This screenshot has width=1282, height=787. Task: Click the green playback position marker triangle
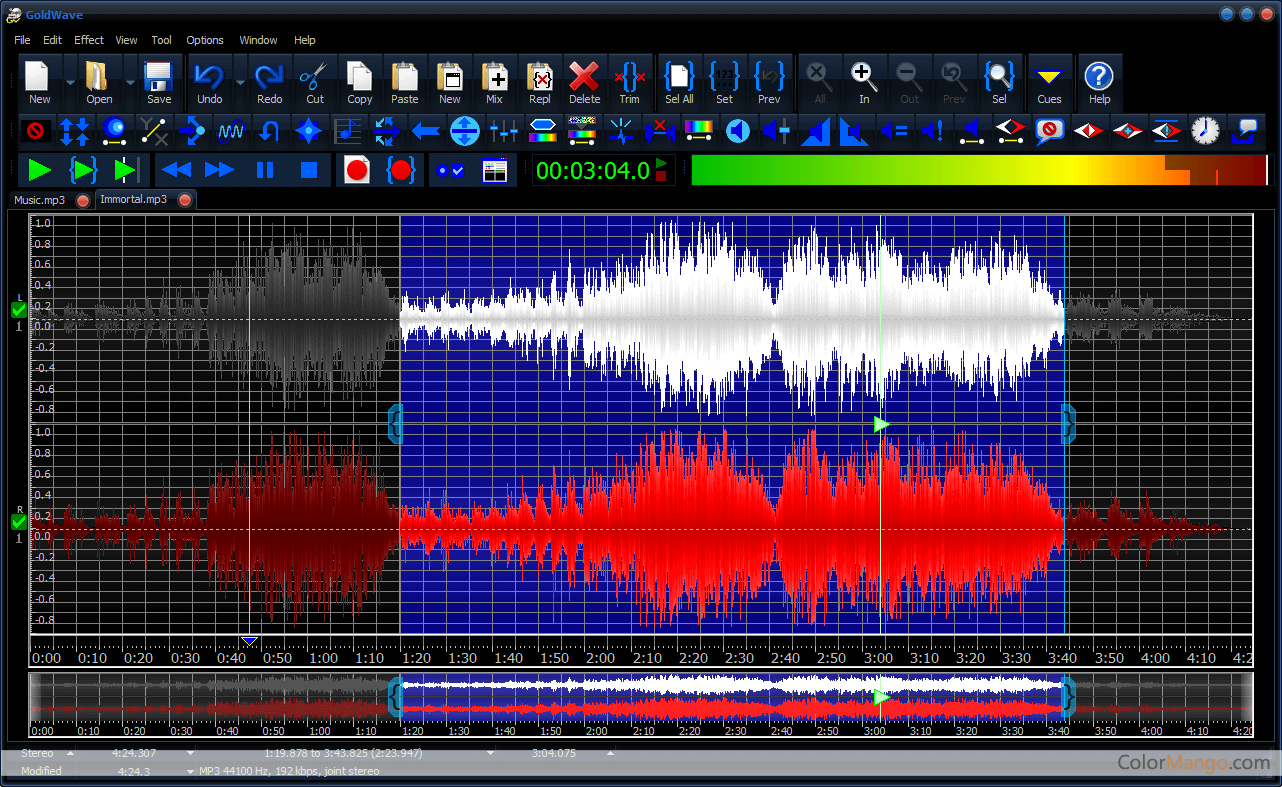881,425
